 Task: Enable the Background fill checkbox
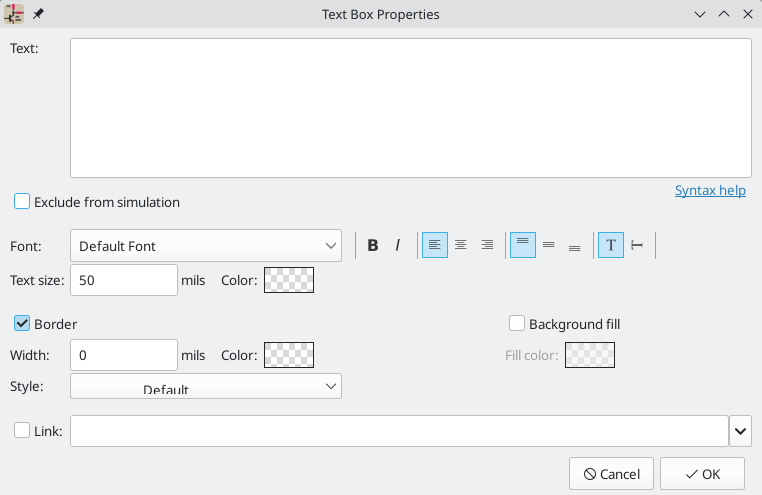[x=517, y=324]
